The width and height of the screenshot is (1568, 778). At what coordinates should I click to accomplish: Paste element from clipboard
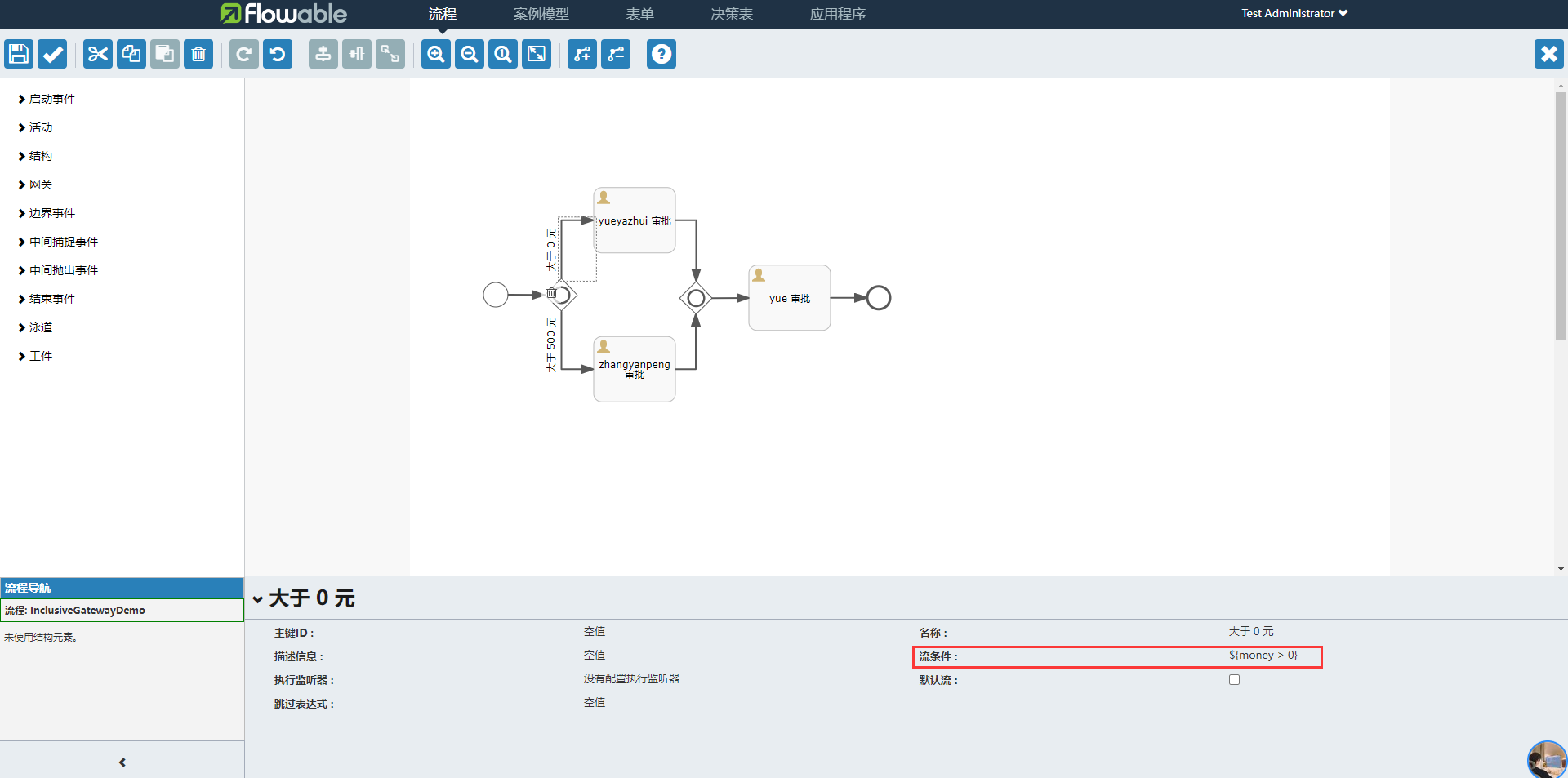tap(165, 55)
